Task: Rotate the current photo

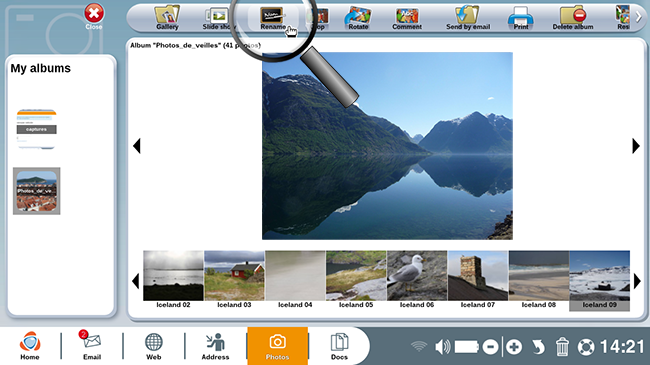Action: 358,18
